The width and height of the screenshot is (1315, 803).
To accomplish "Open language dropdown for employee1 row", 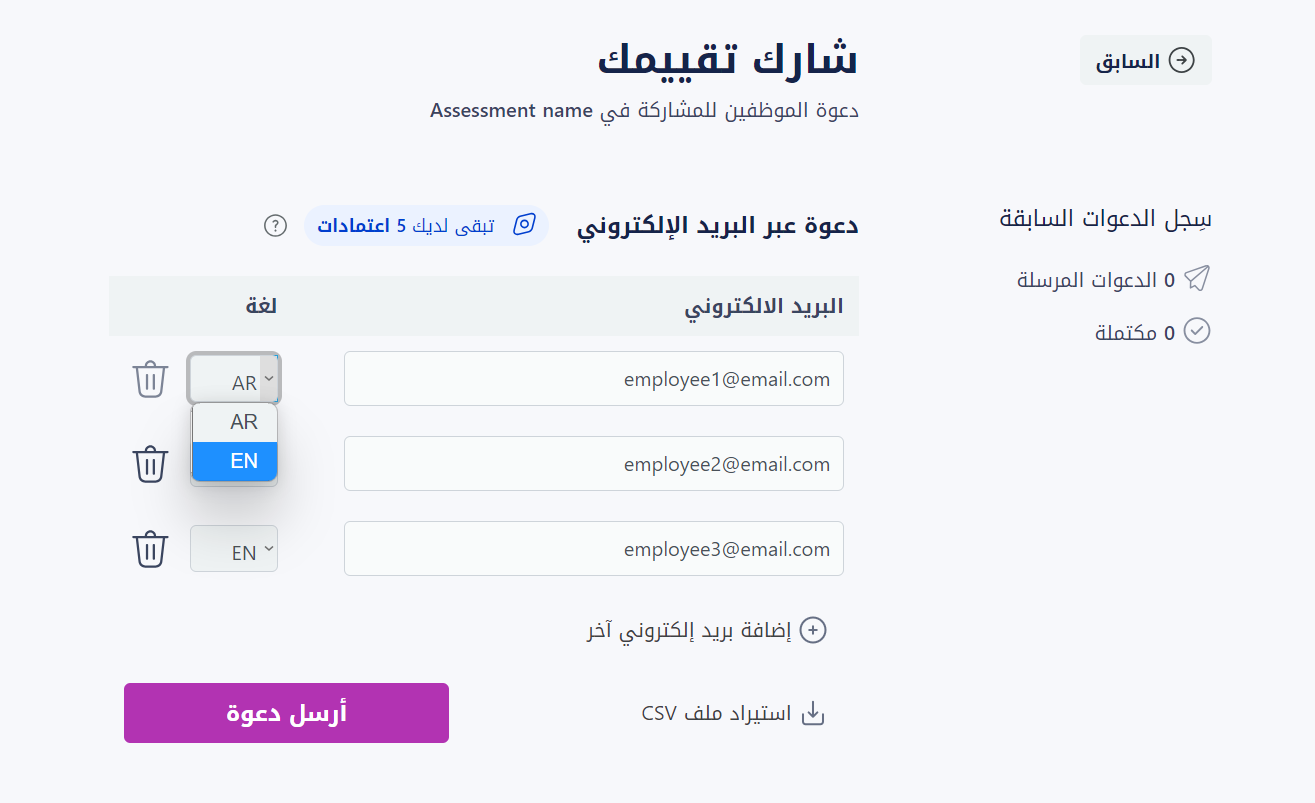I will [234, 379].
